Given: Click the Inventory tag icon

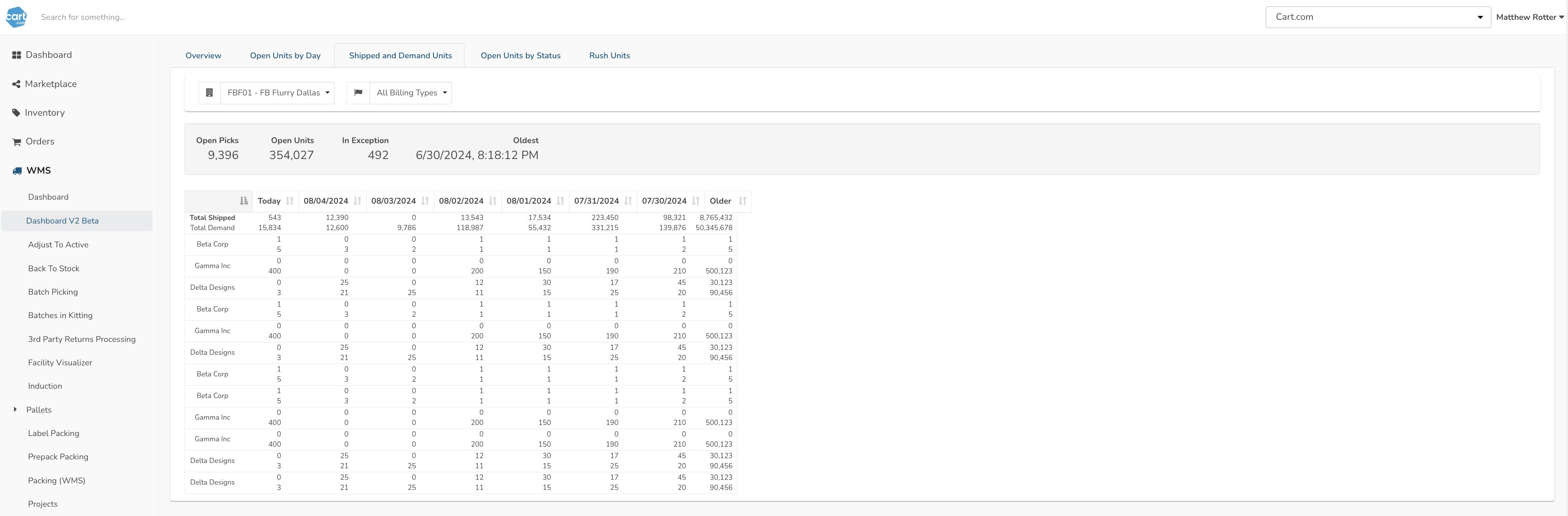Looking at the screenshot, I should (16, 113).
